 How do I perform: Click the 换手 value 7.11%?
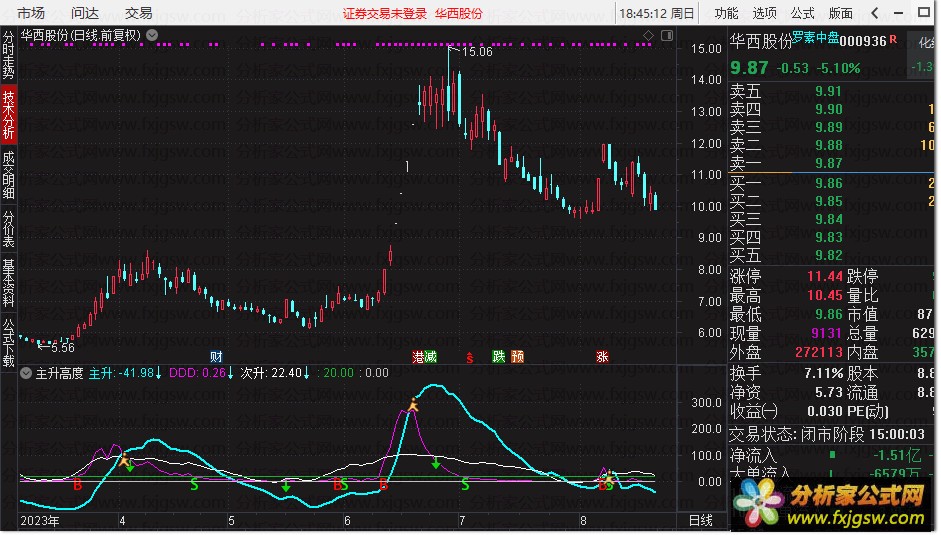[824, 373]
